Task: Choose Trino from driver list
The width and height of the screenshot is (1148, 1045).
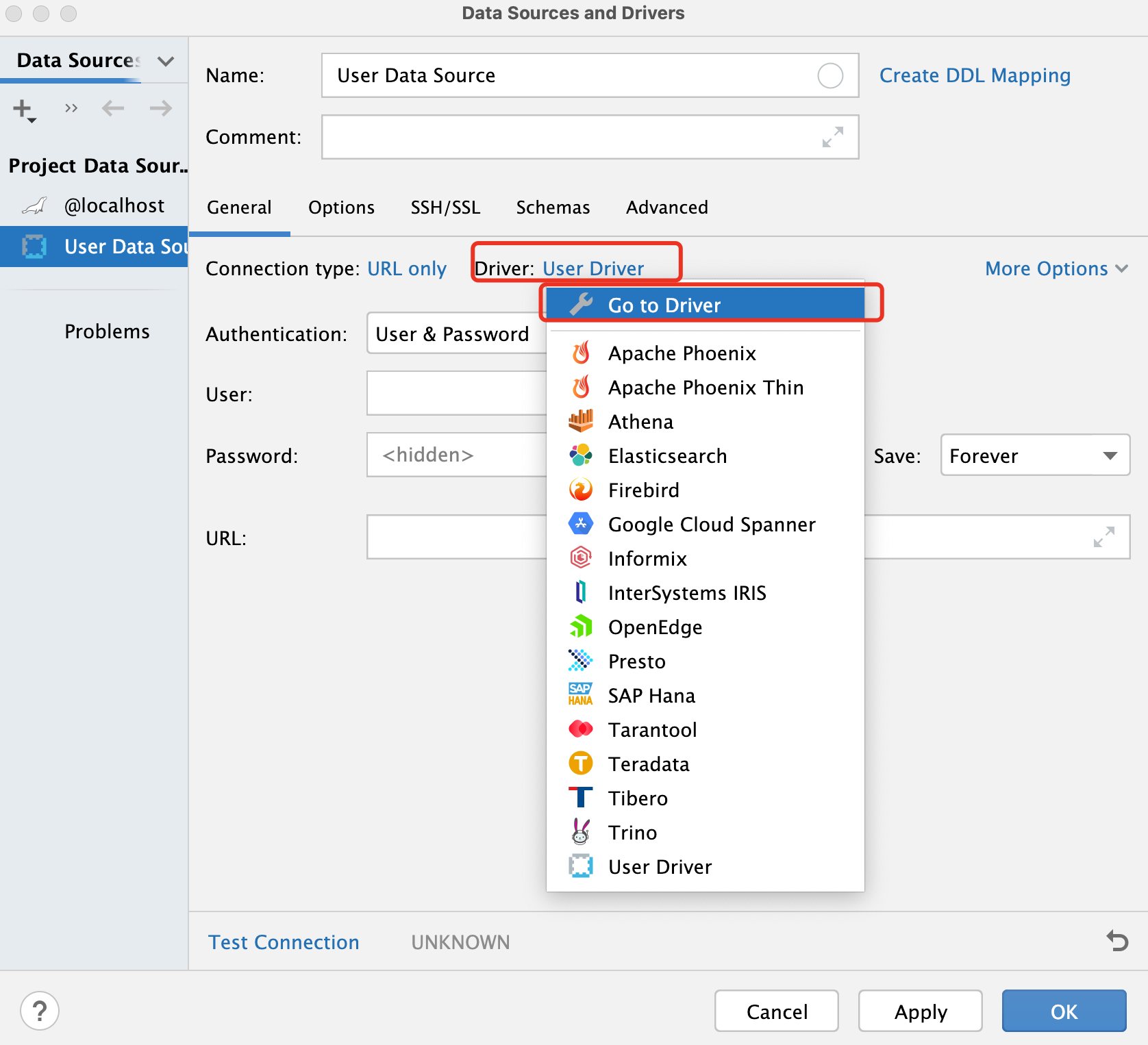Action: (705, 832)
